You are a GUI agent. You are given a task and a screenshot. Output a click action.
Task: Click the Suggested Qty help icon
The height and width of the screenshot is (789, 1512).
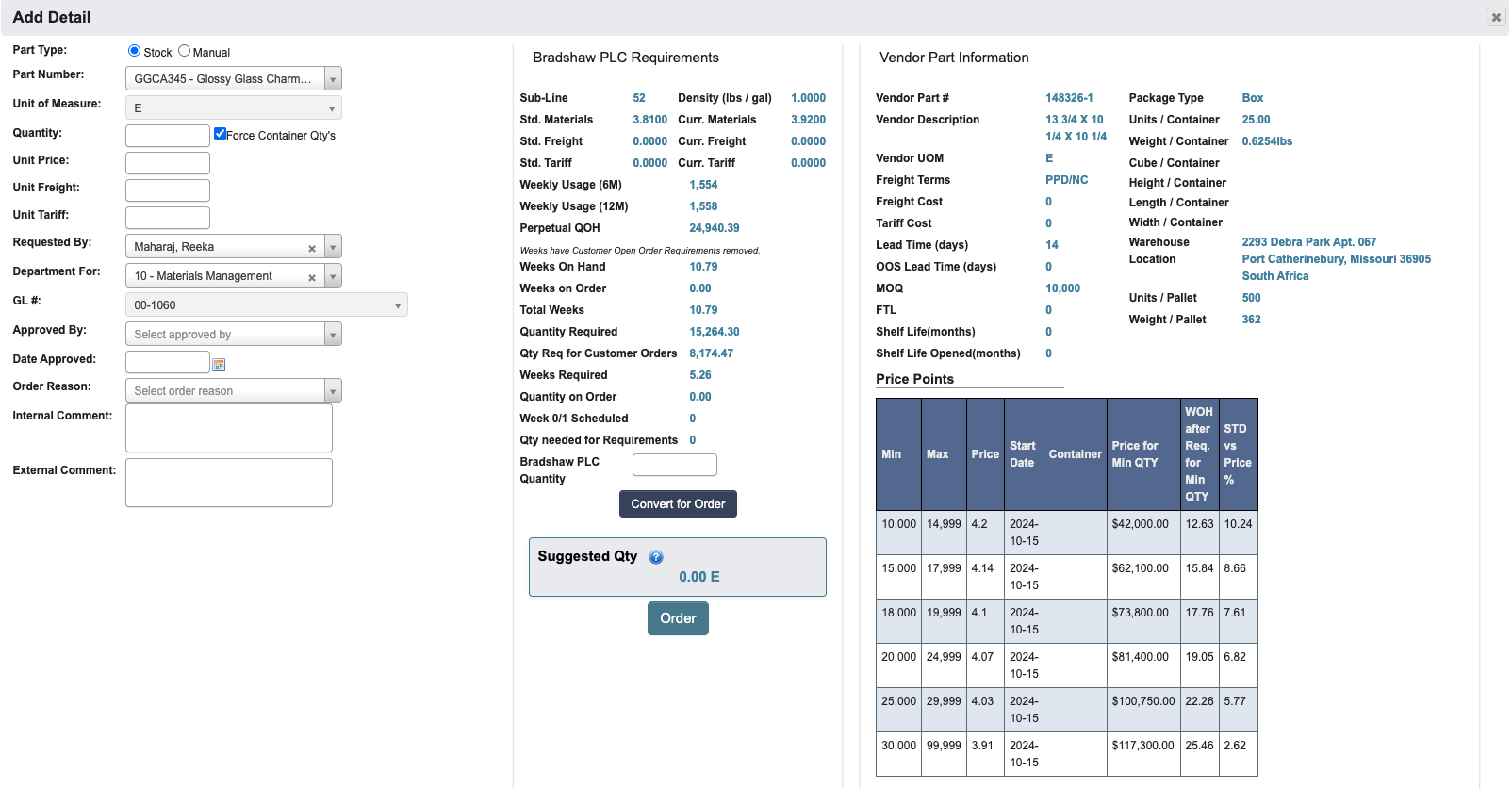[x=656, y=557]
